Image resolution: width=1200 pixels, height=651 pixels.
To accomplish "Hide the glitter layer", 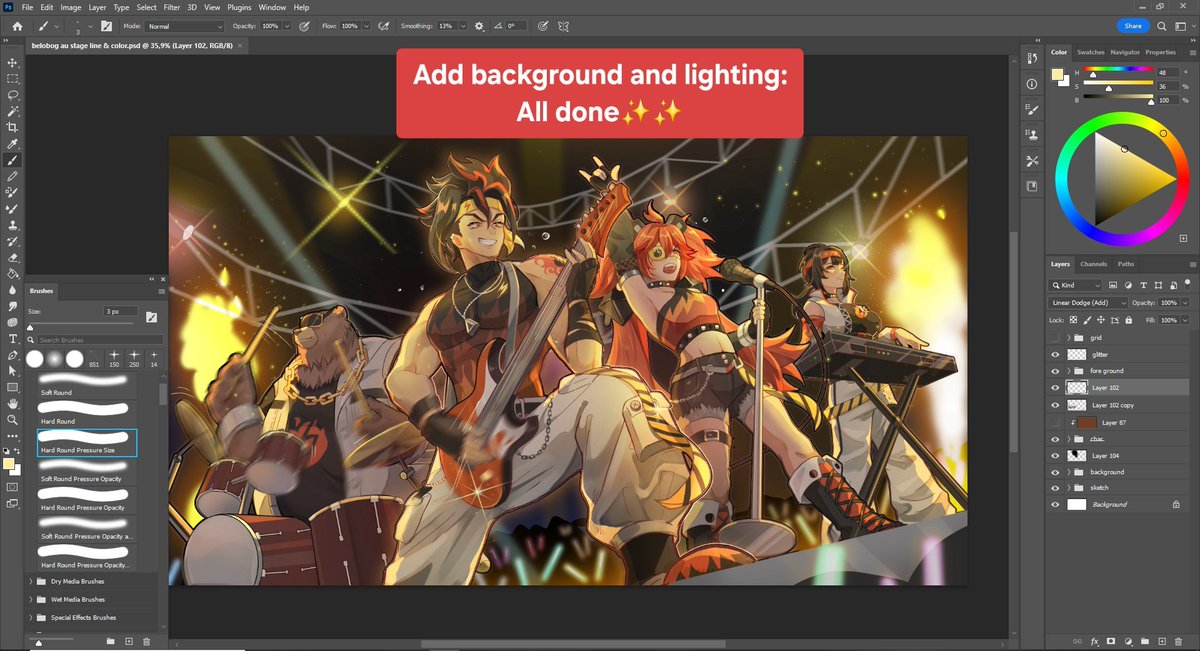I will pyautogui.click(x=1055, y=355).
